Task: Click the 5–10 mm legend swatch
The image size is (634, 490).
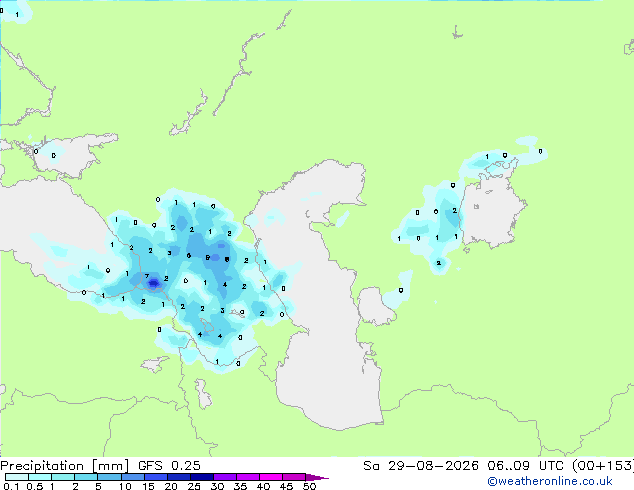Action: [109, 477]
